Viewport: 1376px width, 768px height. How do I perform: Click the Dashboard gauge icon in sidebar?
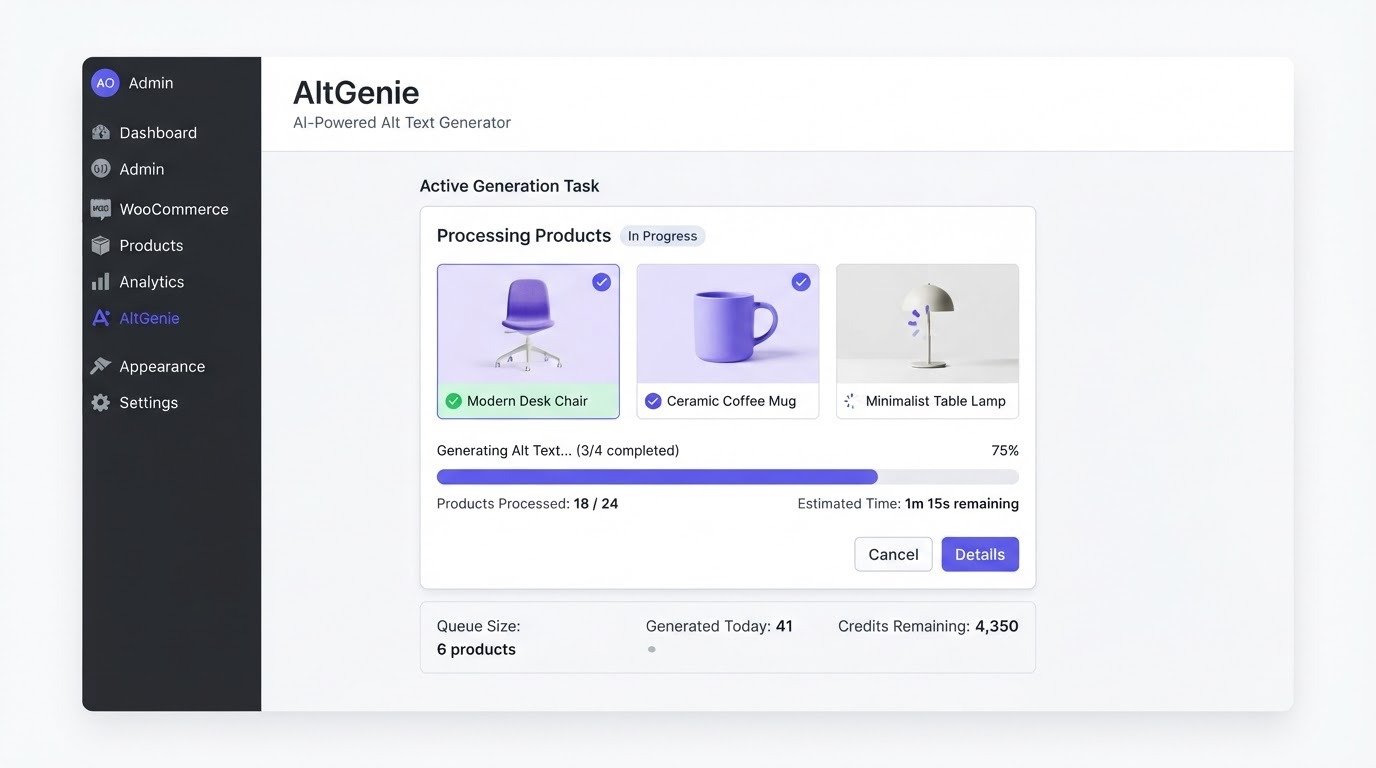click(x=101, y=132)
